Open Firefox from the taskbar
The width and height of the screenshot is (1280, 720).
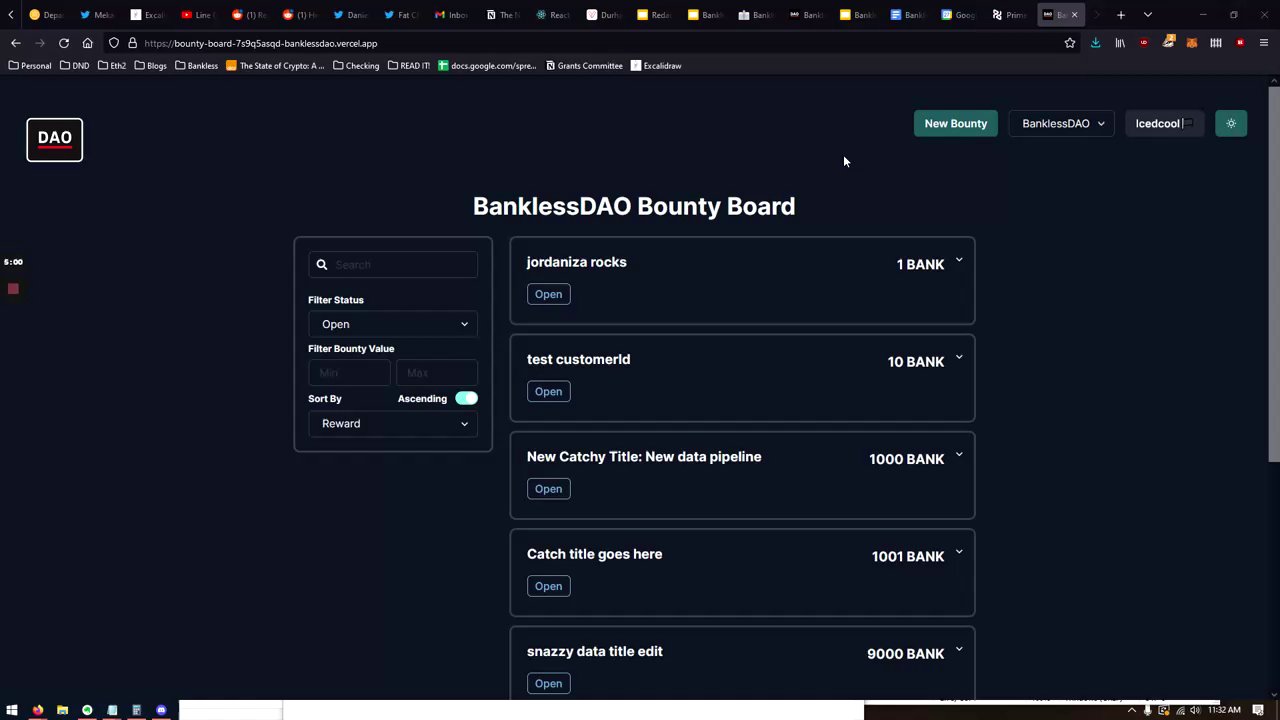coord(38,710)
